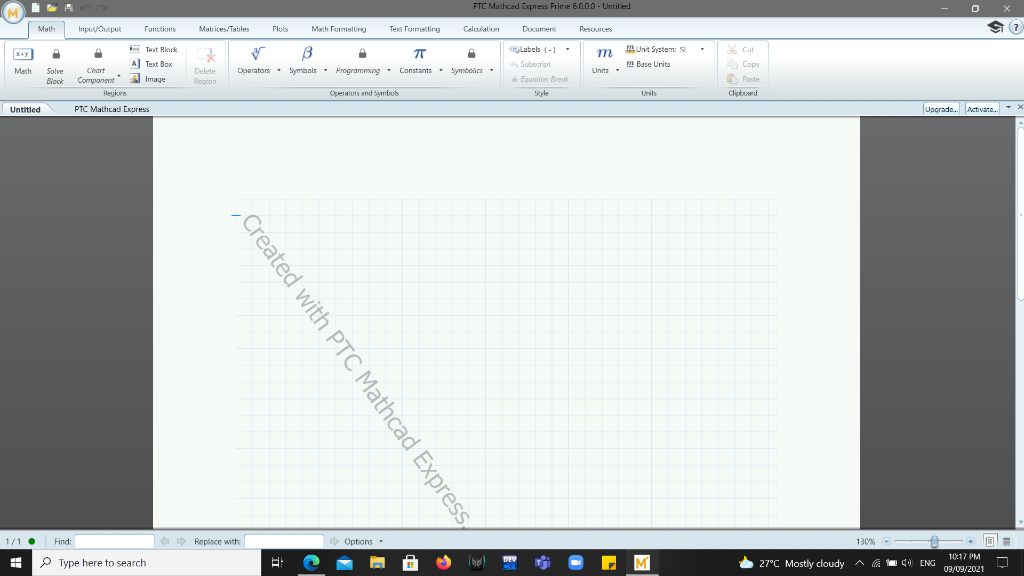This screenshot has height=576, width=1024.
Task: Switch to Page view in status bar
Action: coord(990,541)
